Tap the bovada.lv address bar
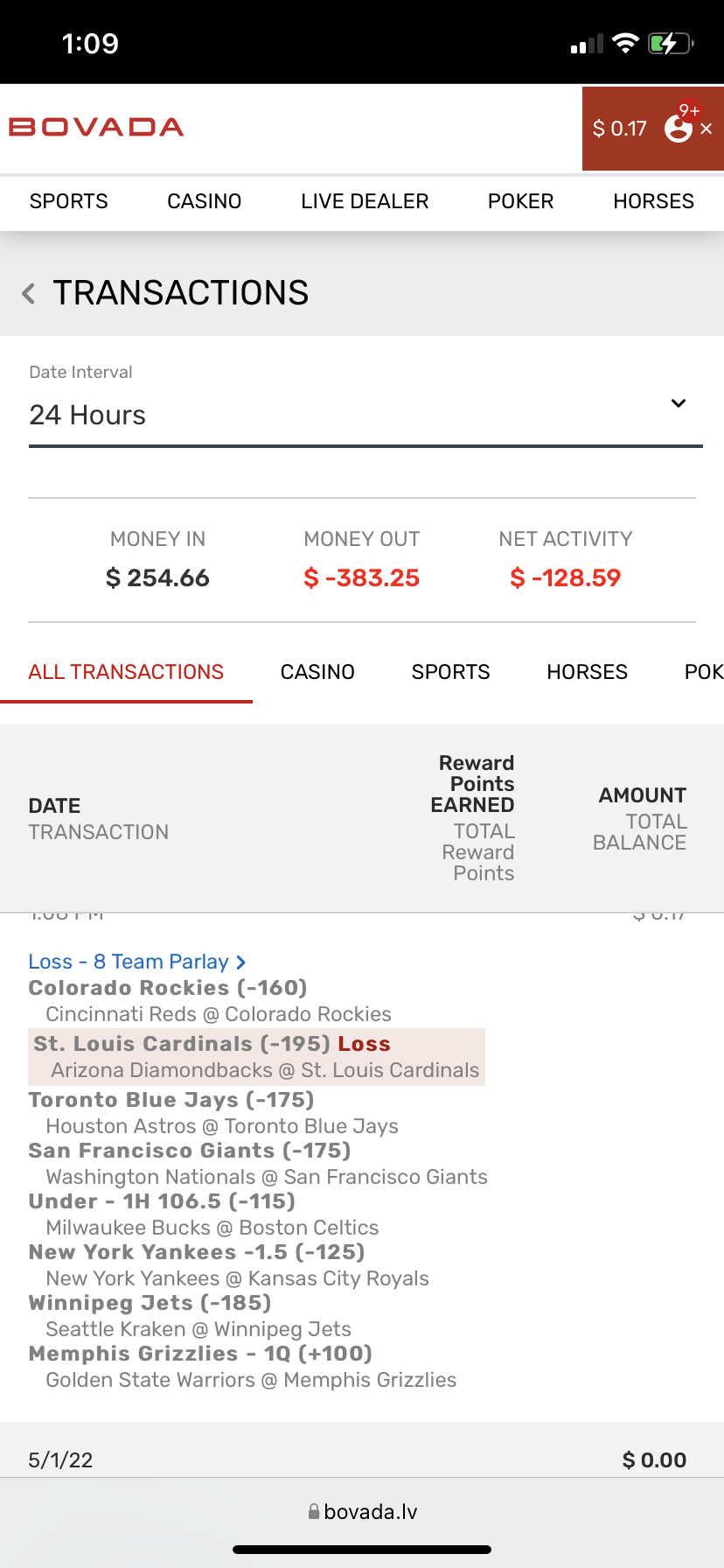Image resolution: width=724 pixels, height=1568 pixels. click(362, 1512)
